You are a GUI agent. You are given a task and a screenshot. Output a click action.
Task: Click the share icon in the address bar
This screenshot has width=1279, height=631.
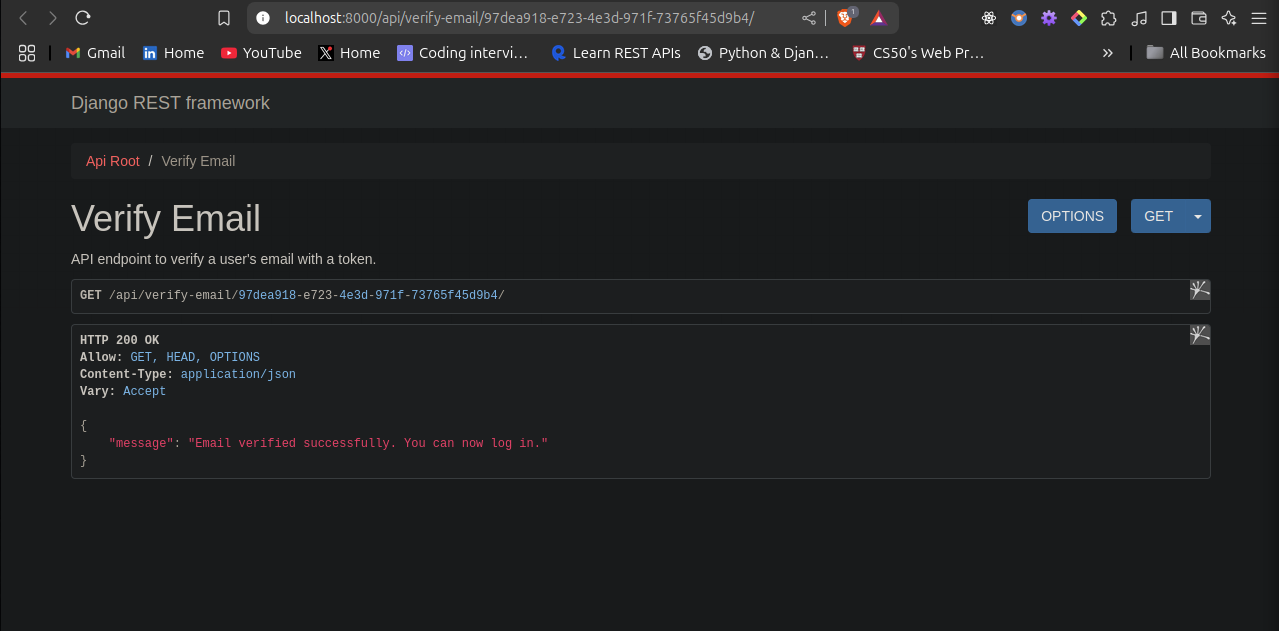point(808,18)
